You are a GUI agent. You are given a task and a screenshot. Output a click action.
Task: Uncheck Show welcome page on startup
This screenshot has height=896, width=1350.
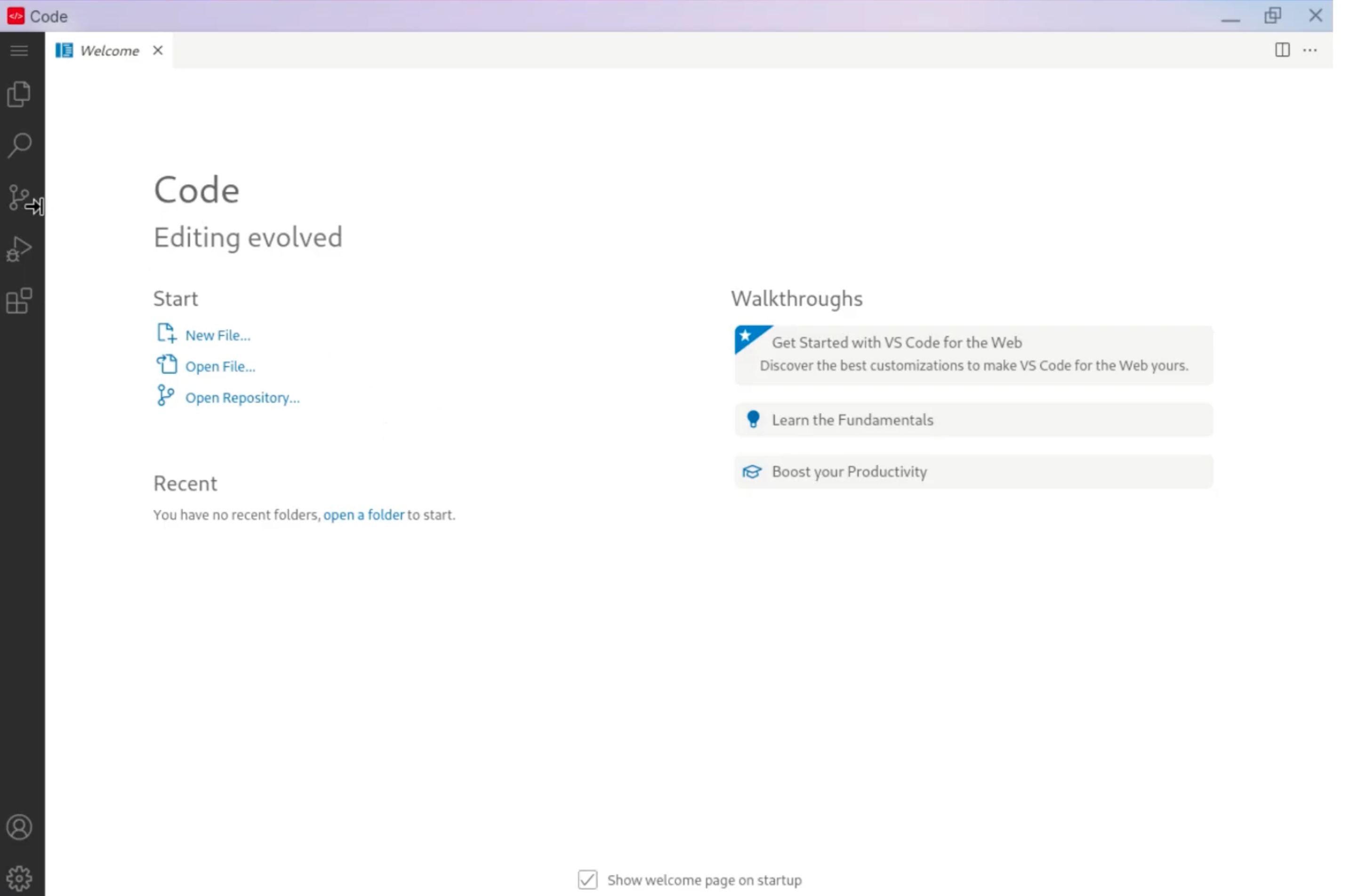coord(587,880)
